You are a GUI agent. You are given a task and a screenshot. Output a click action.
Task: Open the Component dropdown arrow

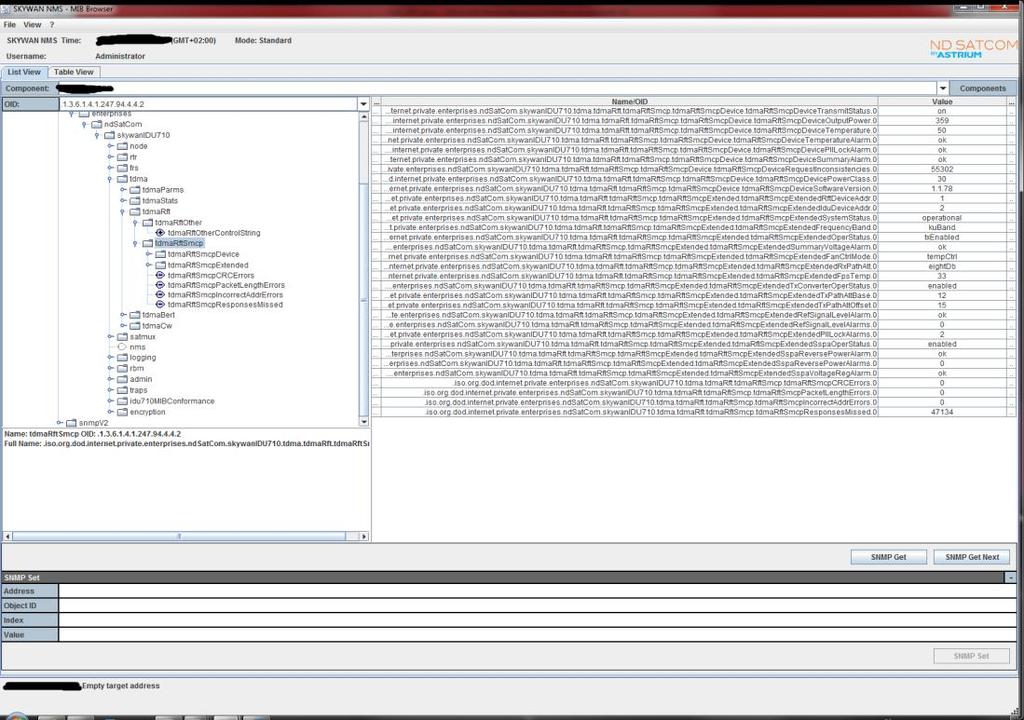click(x=943, y=88)
